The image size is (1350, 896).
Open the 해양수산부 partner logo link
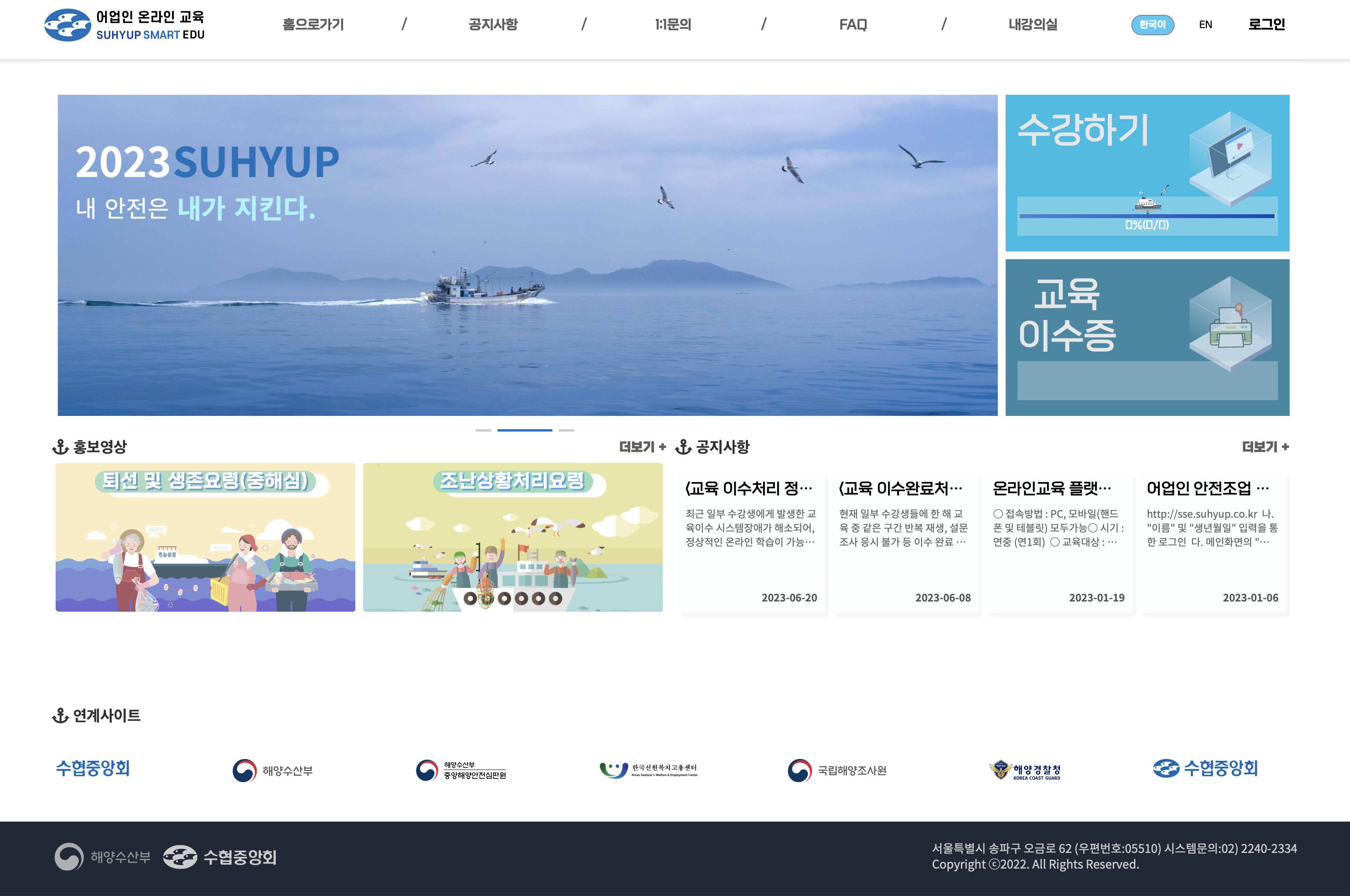(x=273, y=770)
